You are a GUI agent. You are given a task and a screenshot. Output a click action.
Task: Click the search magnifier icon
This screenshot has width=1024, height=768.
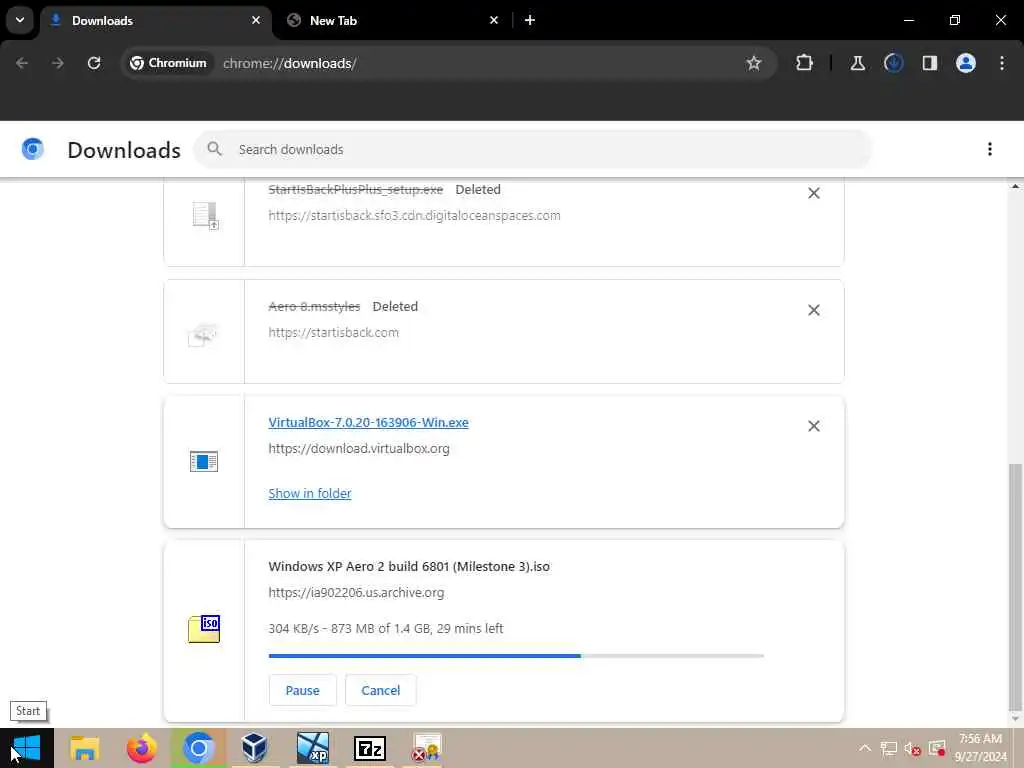pos(214,150)
